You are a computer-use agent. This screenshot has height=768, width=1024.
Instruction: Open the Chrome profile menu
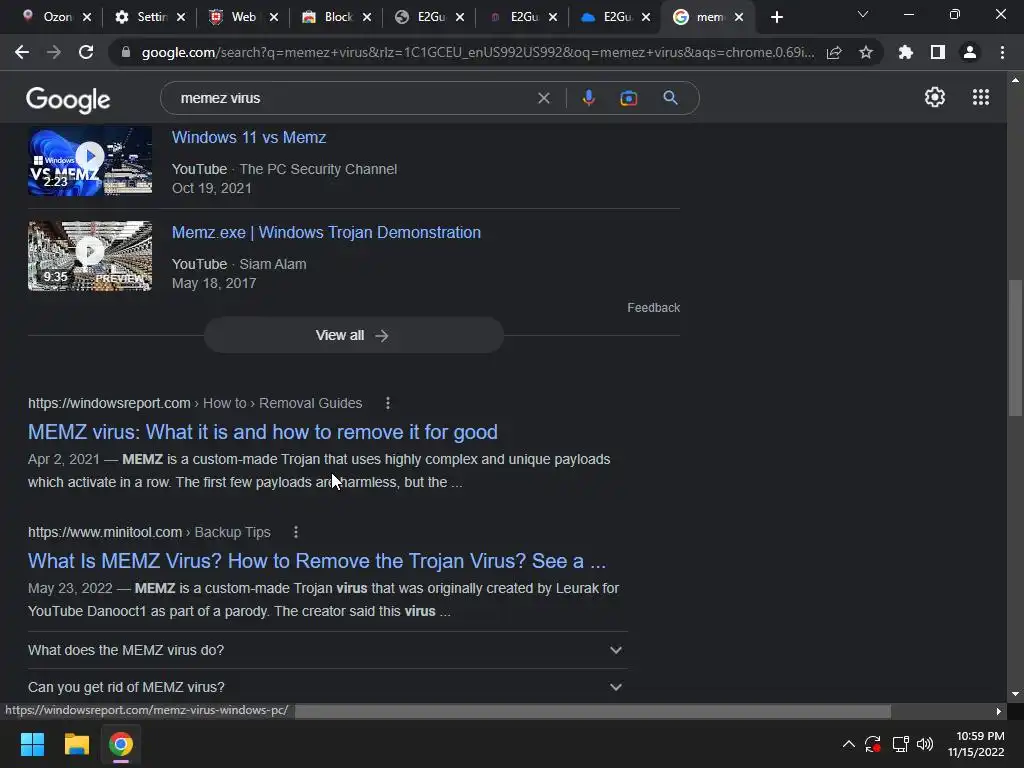970,52
